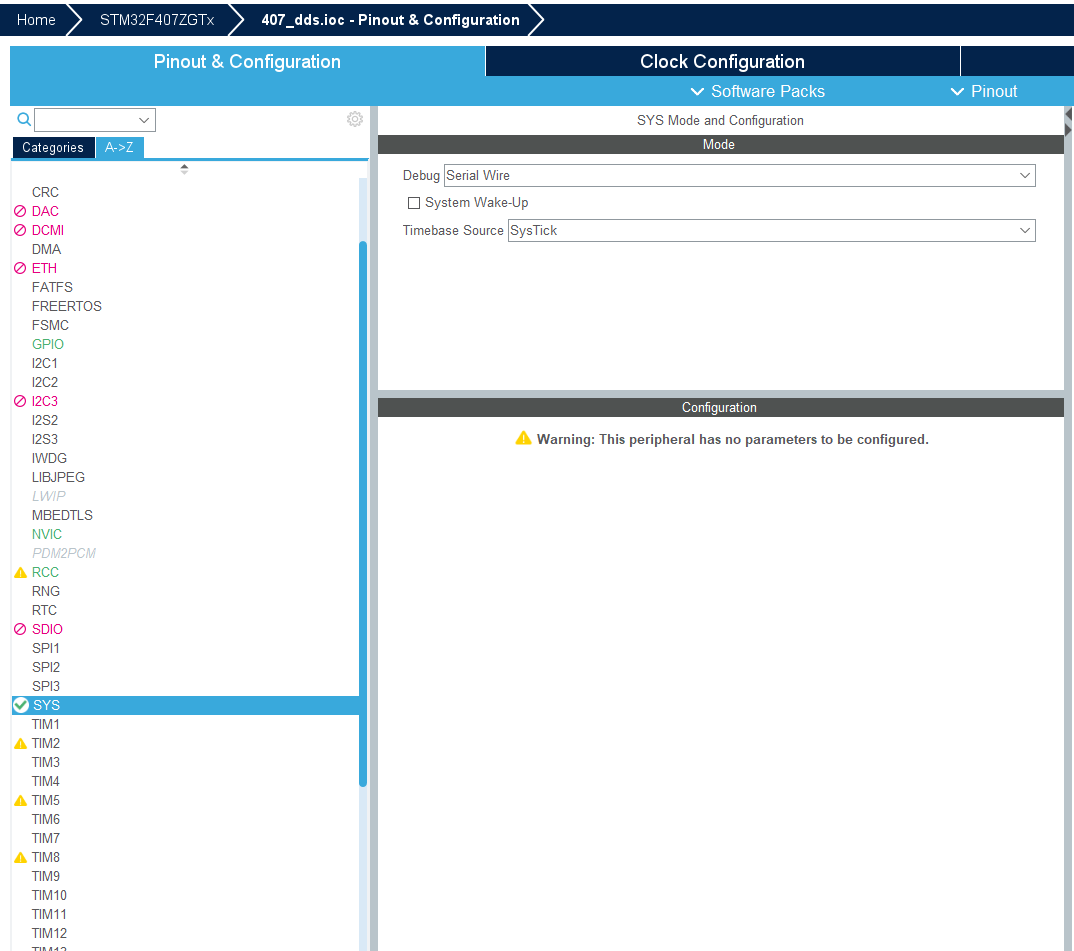1074x951 pixels.
Task: Select the DMA entry
Action: tap(47, 249)
